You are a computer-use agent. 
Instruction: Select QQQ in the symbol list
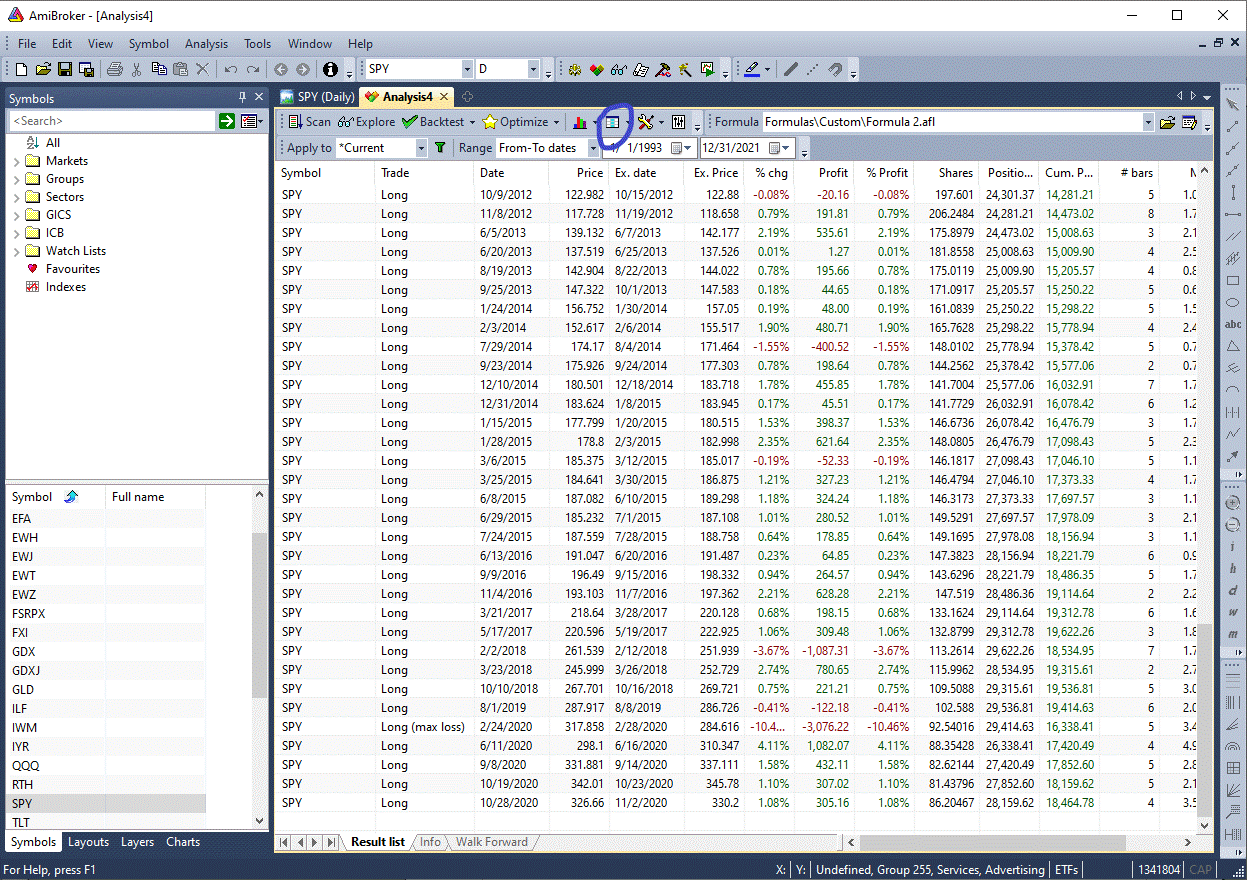(x=25, y=766)
